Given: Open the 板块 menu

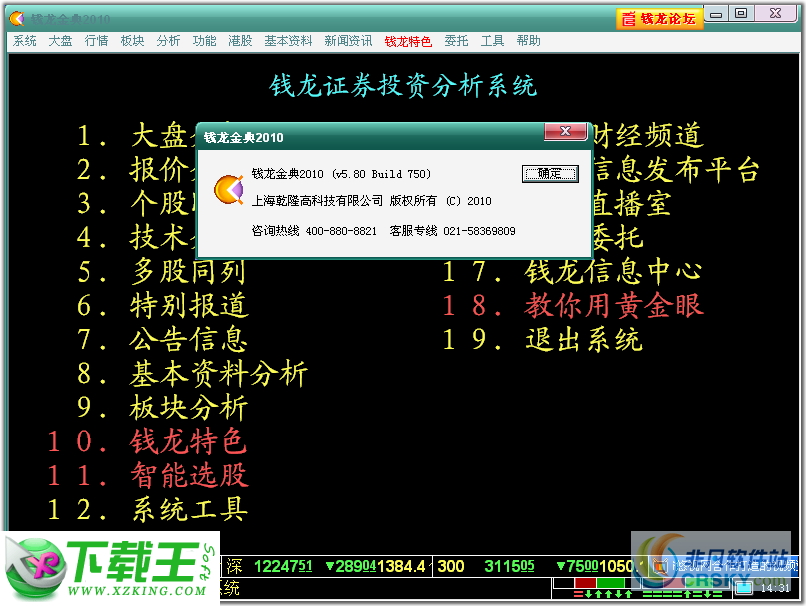Looking at the screenshot, I should (132, 41).
